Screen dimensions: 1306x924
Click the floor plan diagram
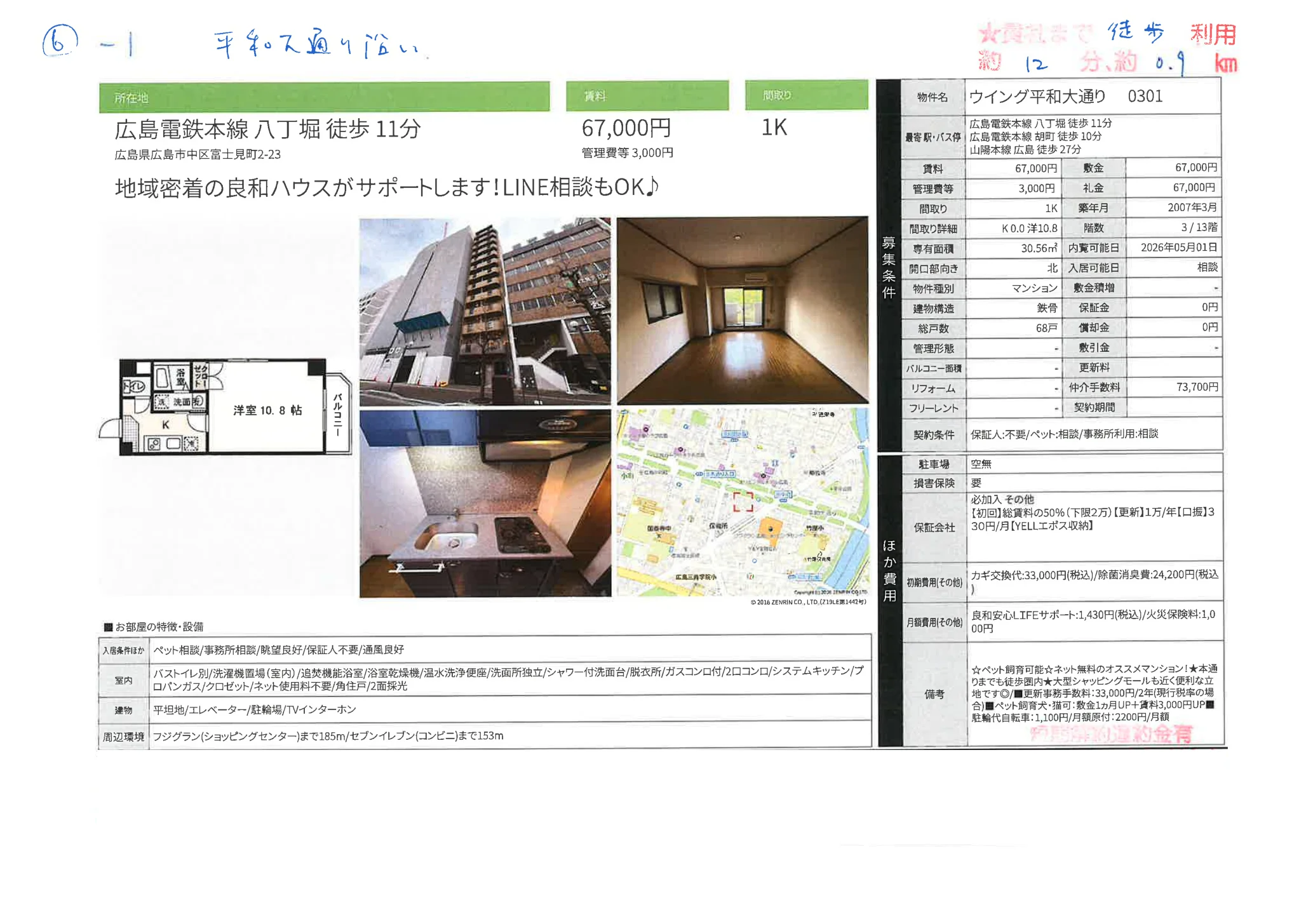pos(226,406)
